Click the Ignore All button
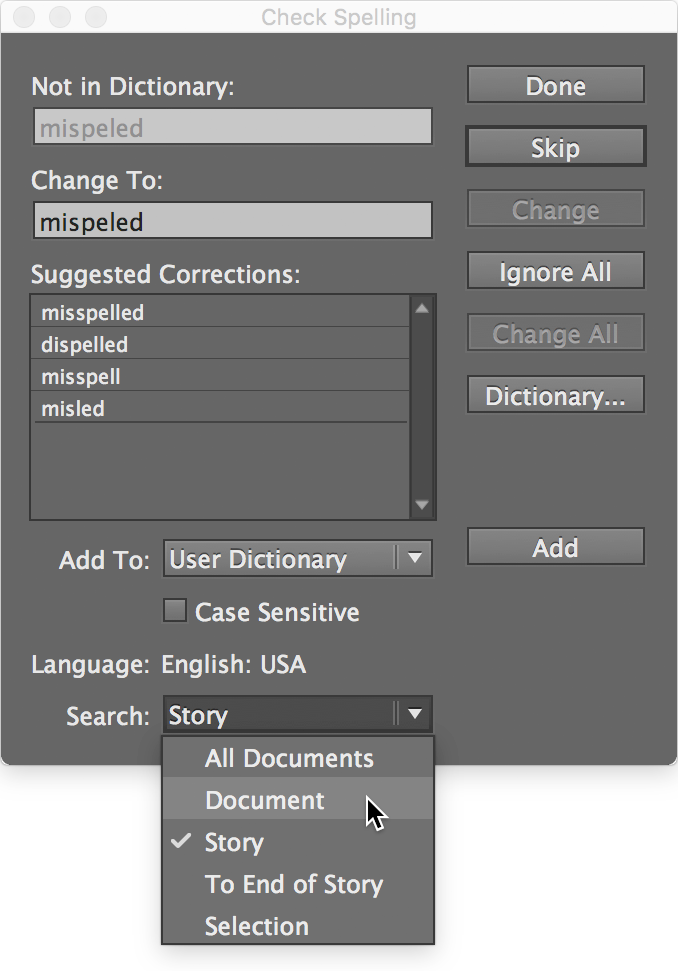 click(x=555, y=270)
